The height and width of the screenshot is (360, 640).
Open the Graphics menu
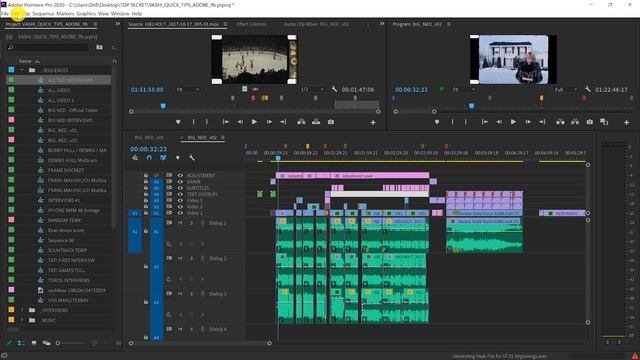click(86, 13)
